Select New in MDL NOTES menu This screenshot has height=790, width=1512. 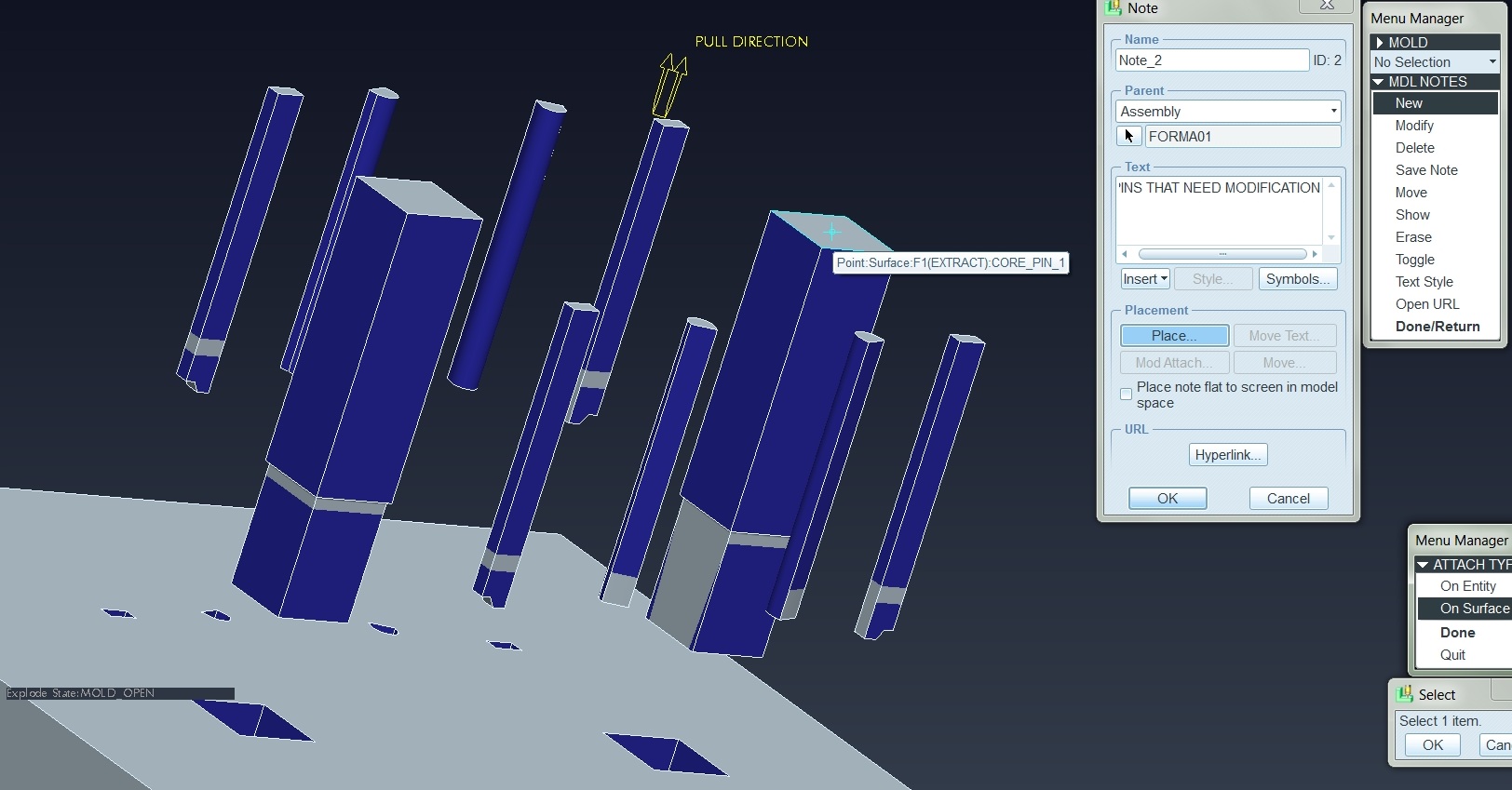(x=1435, y=103)
